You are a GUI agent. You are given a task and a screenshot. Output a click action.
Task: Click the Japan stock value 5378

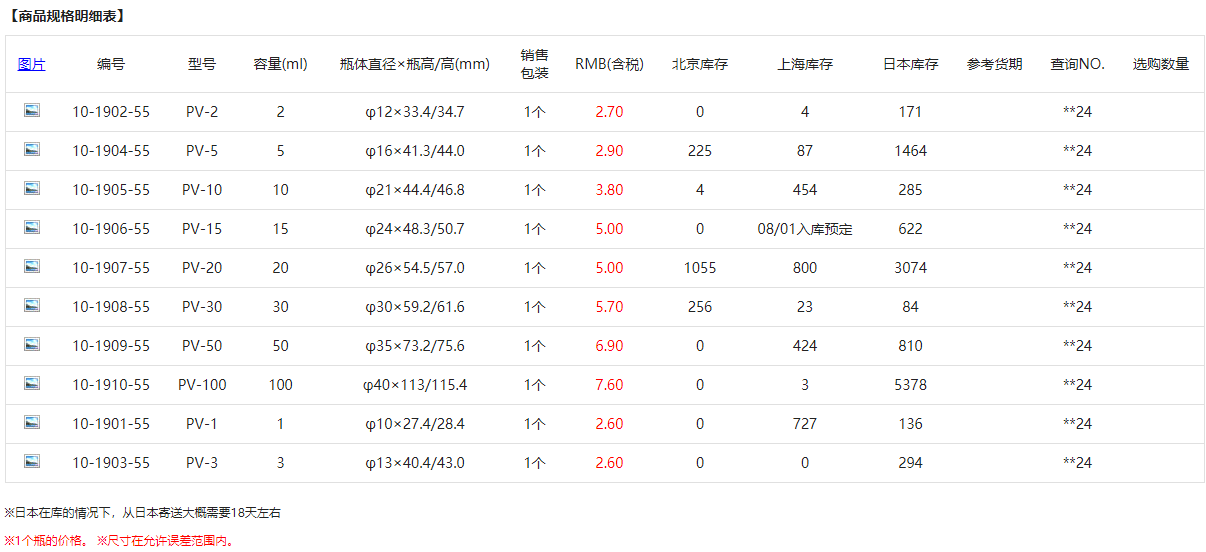pyautogui.click(x=910, y=385)
